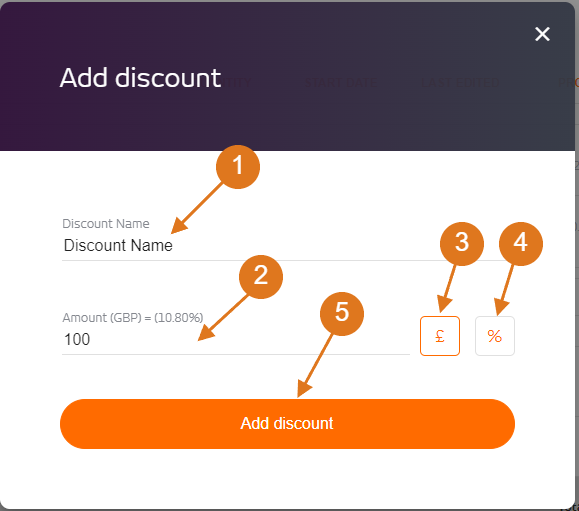579x511 pixels.
Task: Click the arrow tip pointing at amount field
Action: click(202, 337)
